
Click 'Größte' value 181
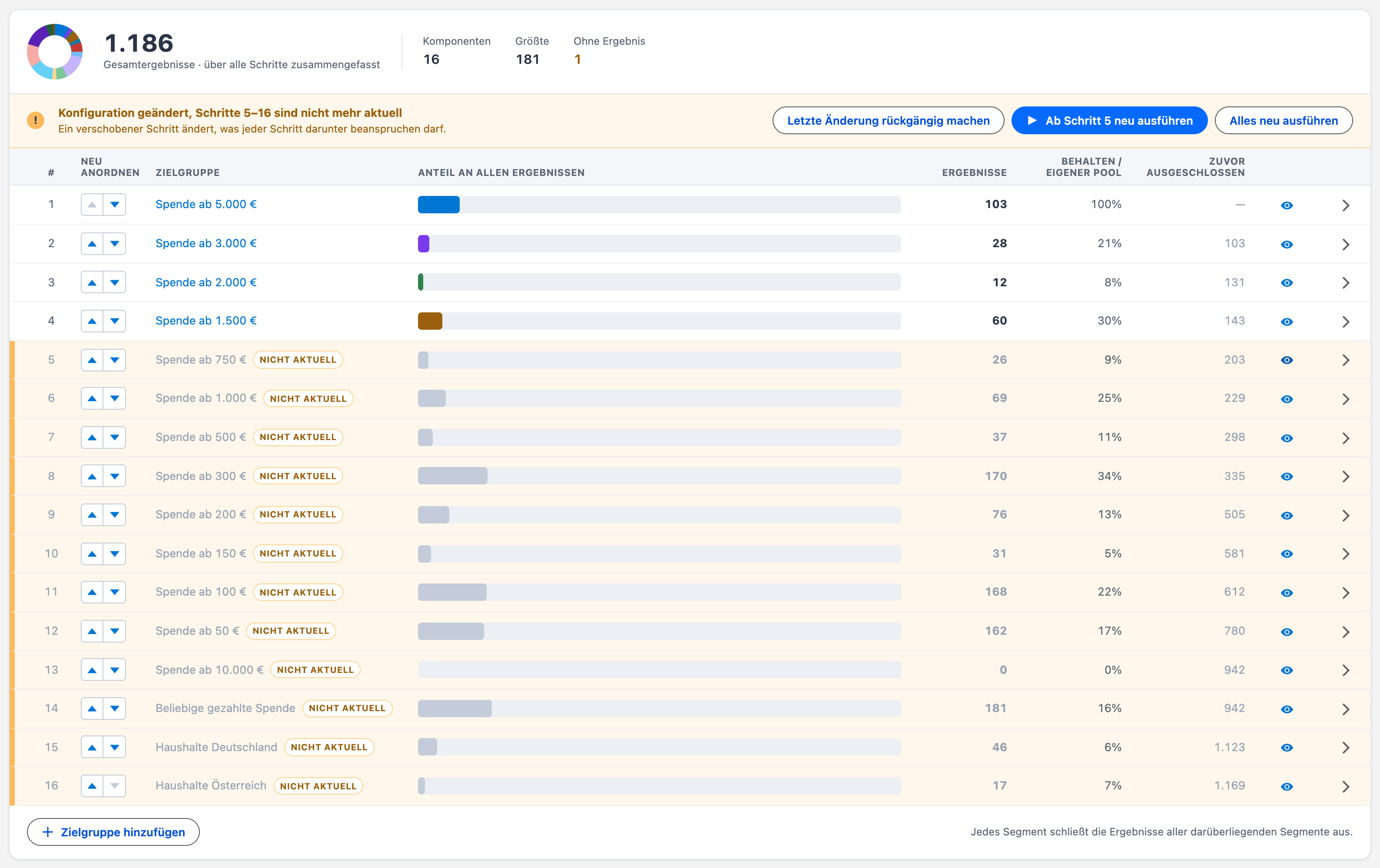click(x=527, y=60)
